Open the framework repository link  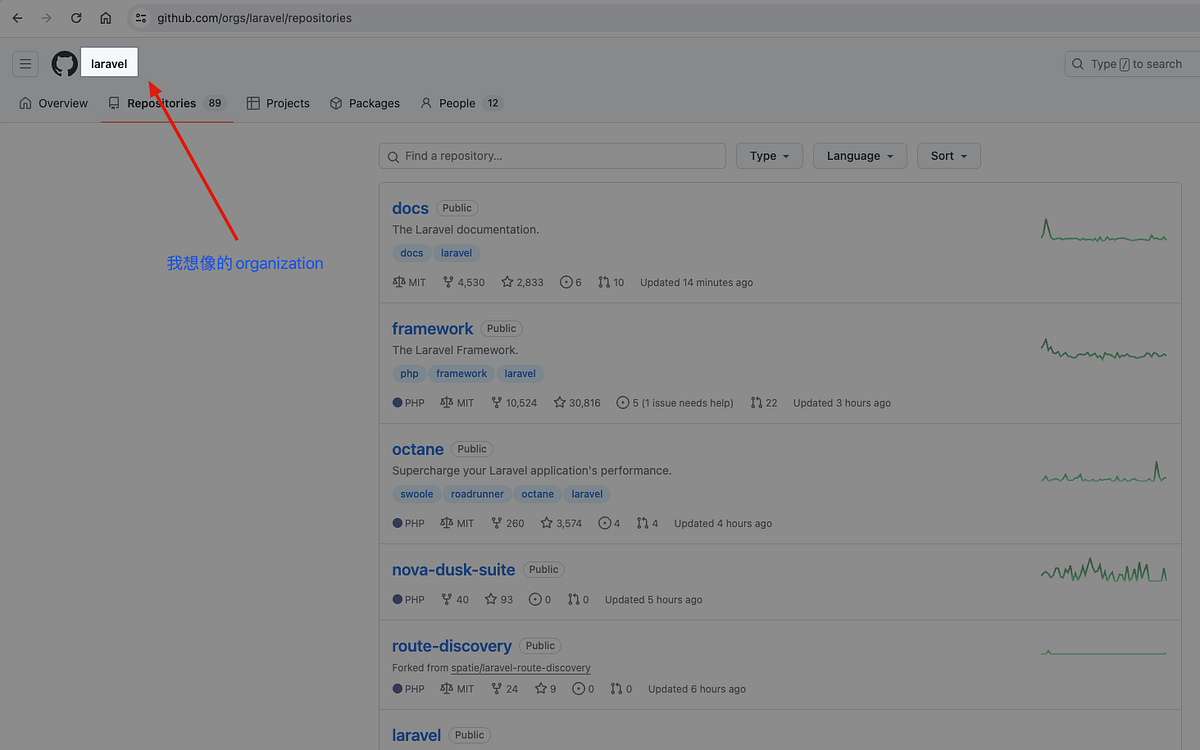point(432,328)
